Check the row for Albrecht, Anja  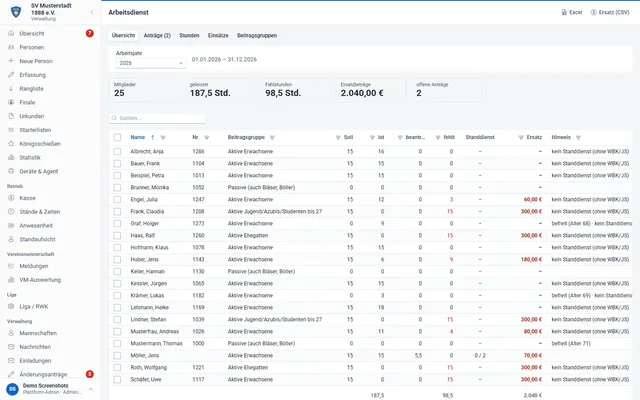[117, 151]
